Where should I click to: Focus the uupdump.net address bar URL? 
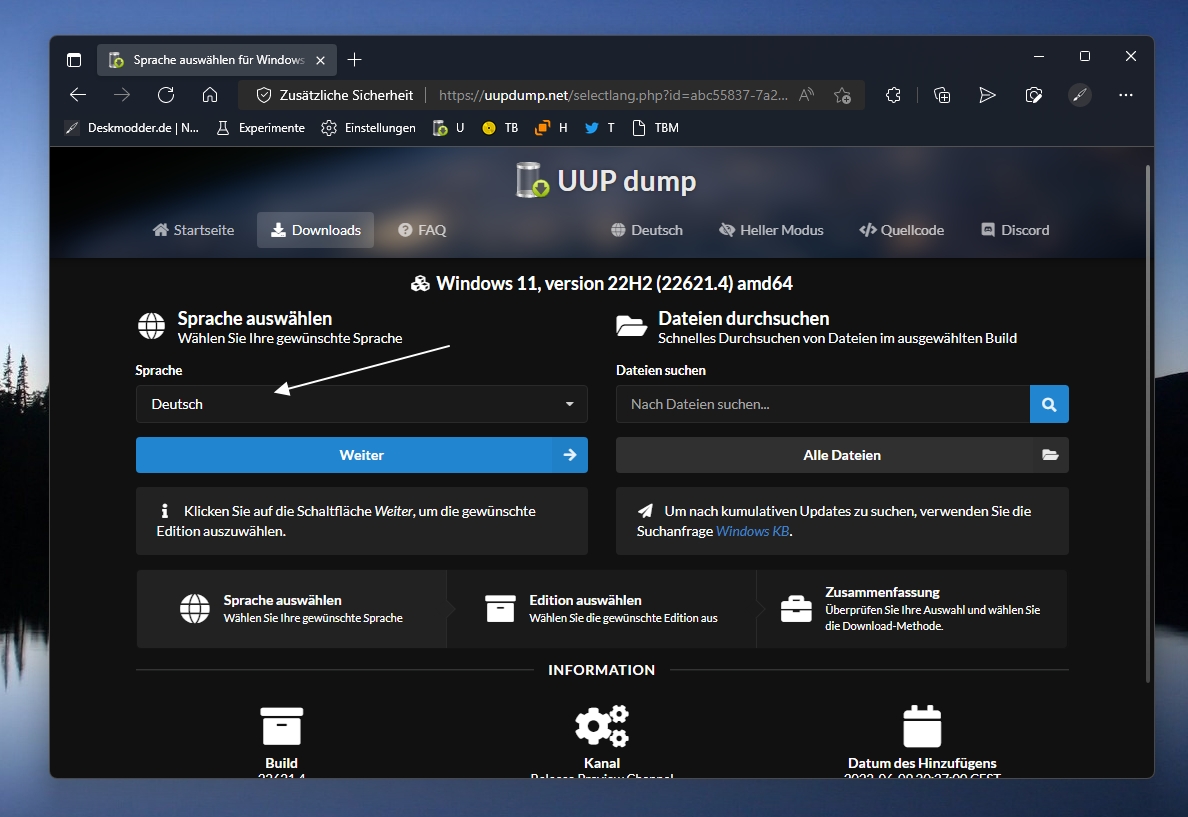tap(613, 95)
